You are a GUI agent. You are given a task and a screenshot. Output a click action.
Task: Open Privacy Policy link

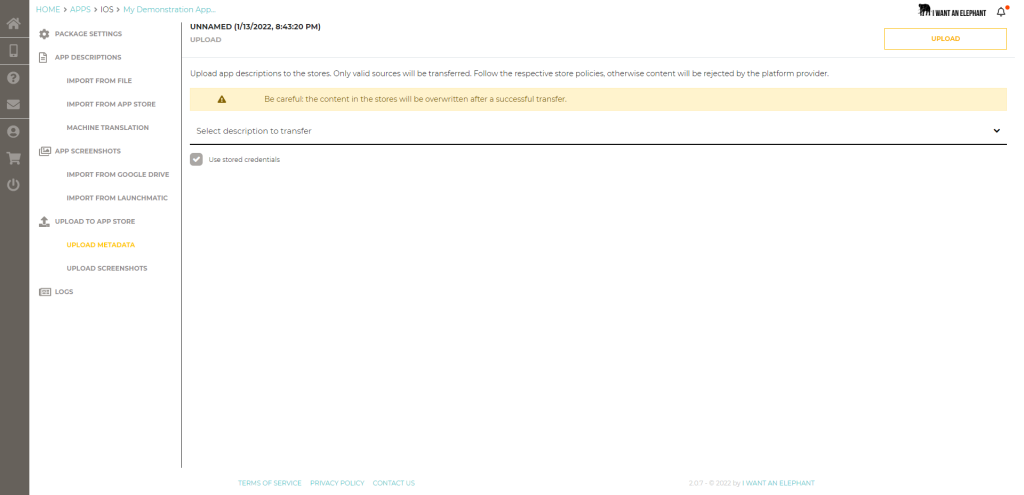coord(337,483)
